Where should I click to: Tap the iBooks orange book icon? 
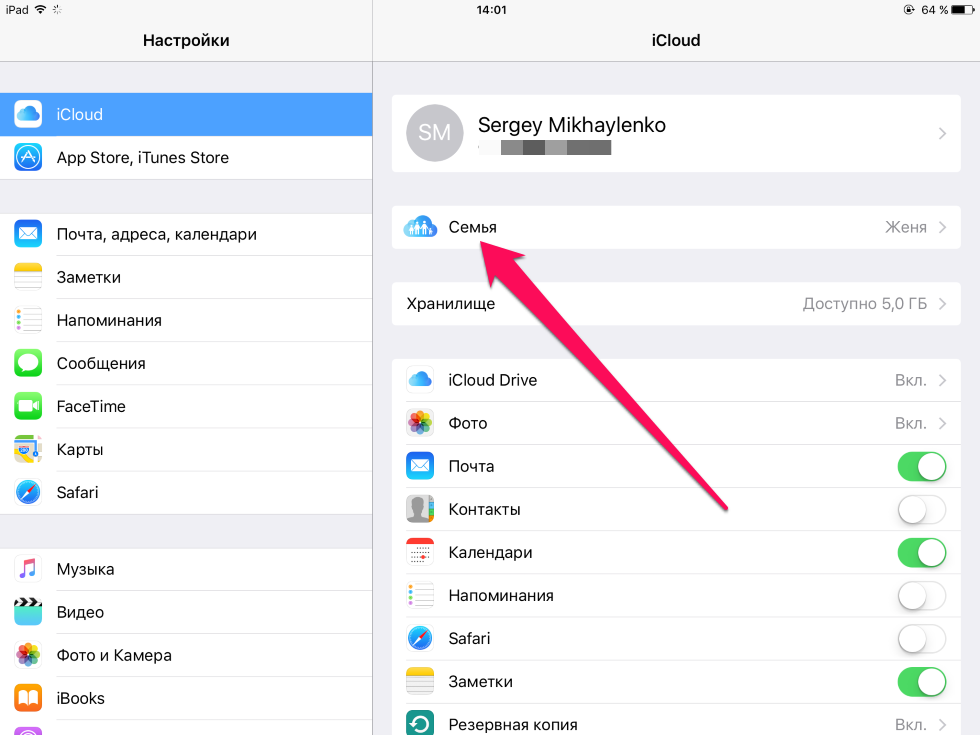pyautogui.click(x=28, y=698)
